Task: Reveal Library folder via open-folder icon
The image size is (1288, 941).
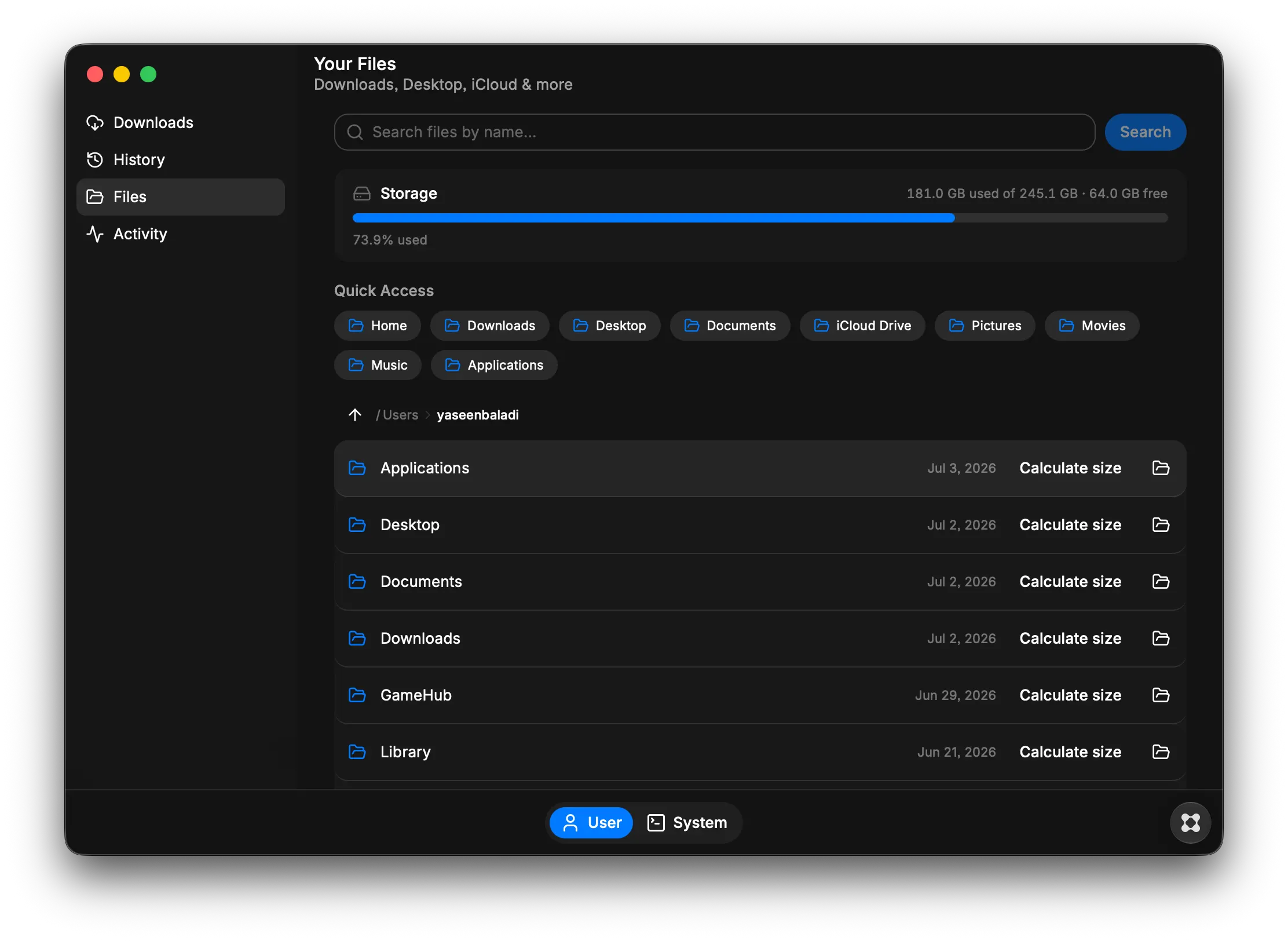Action: pos(1161,752)
